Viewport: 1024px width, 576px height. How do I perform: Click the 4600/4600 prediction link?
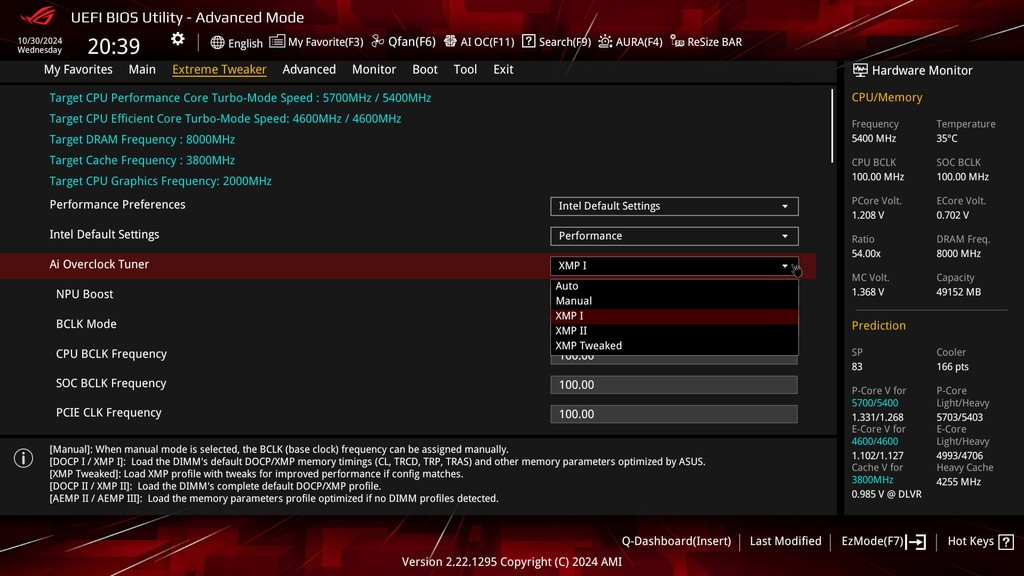pyautogui.click(x=874, y=441)
